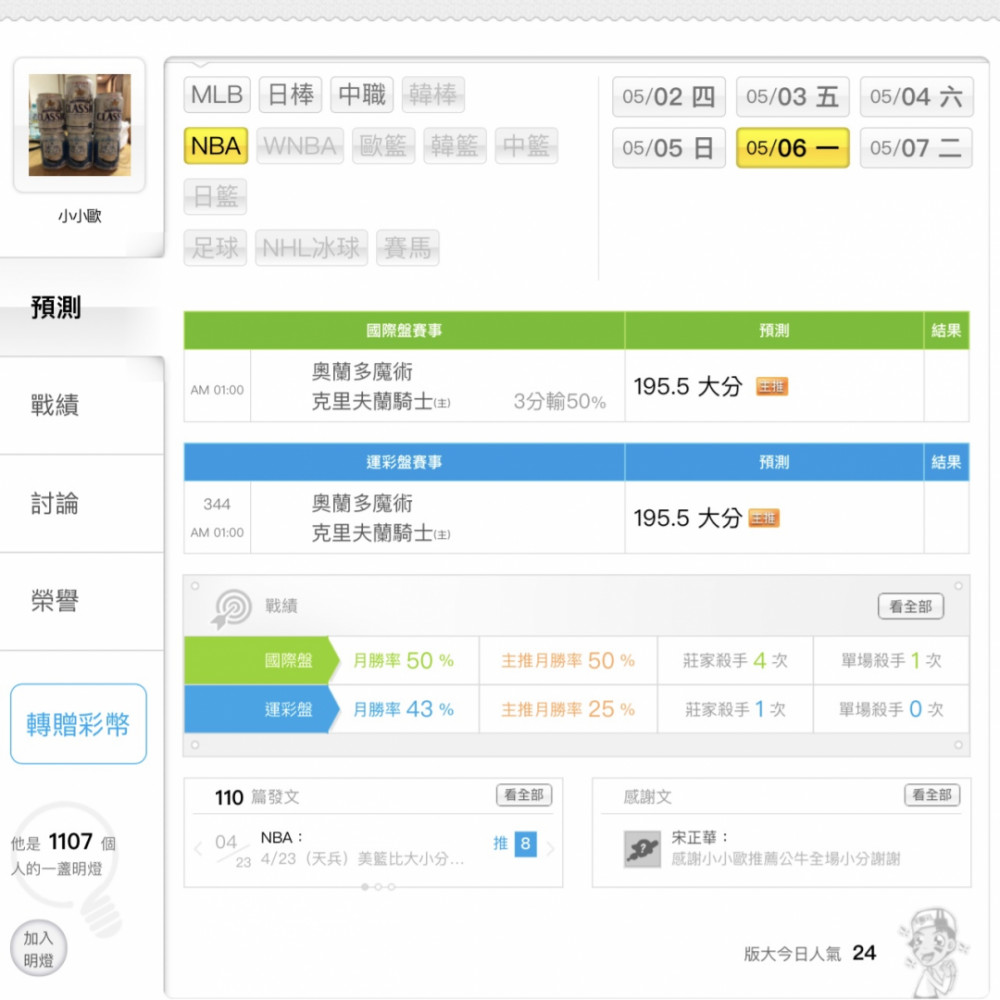Image resolution: width=1000 pixels, height=1000 pixels.
Task: Click 奧蘭多魔術 in 國際盤 match row
Action: 362,371
